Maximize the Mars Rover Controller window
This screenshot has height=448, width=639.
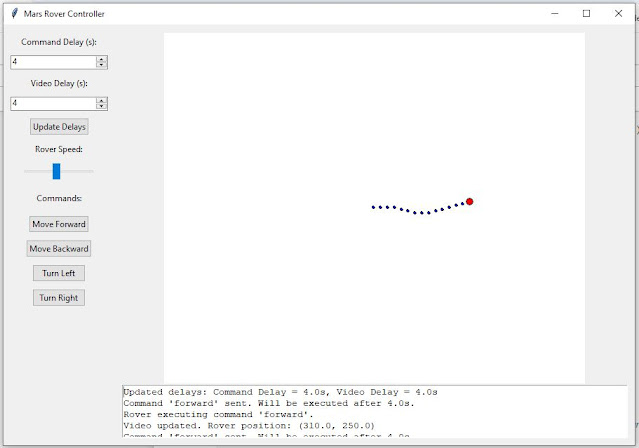click(x=586, y=14)
